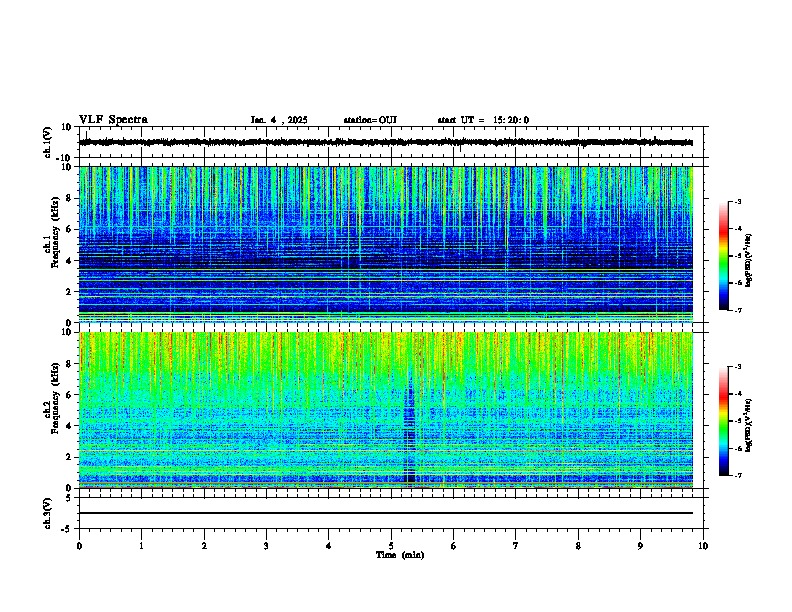The height and width of the screenshot is (612, 792).
Task: Click time axis tick label "1"
Action: pos(141,546)
